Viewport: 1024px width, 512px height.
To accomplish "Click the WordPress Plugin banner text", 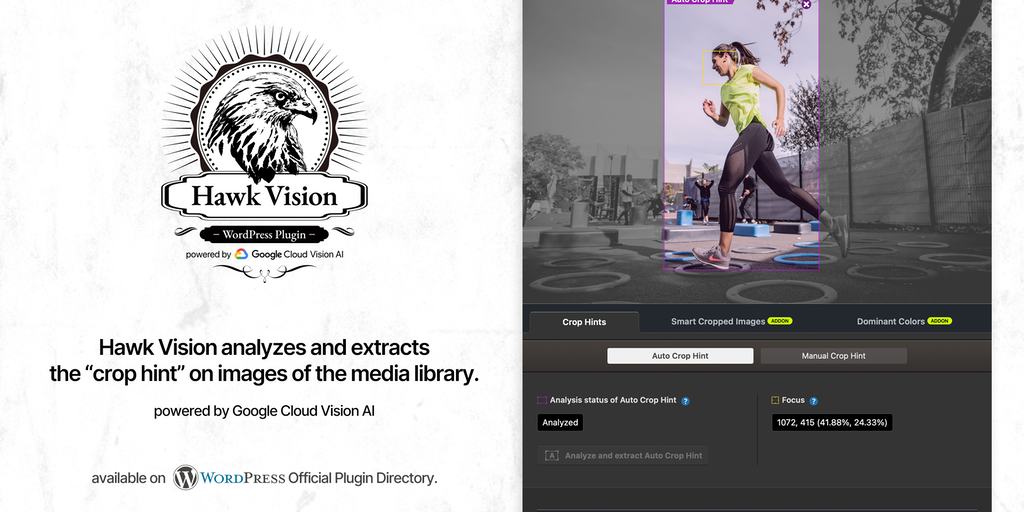I will click(x=264, y=234).
